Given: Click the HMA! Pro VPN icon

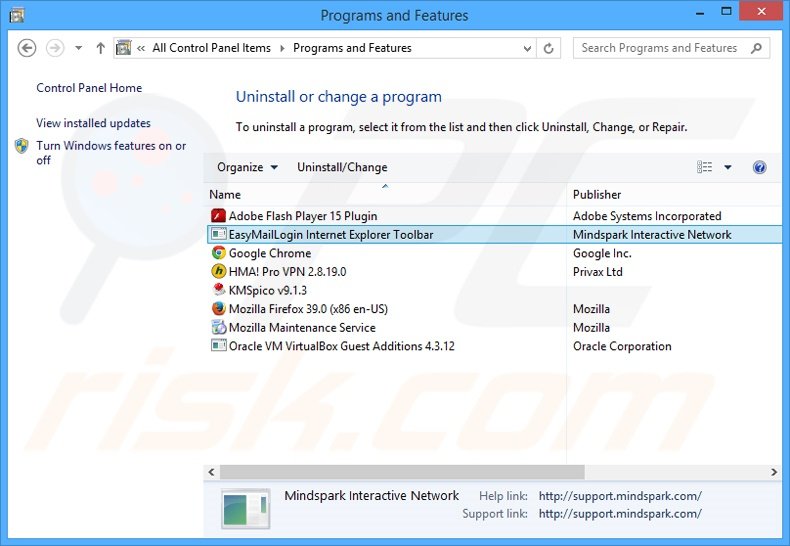Looking at the screenshot, I should [x=218, y=271].
